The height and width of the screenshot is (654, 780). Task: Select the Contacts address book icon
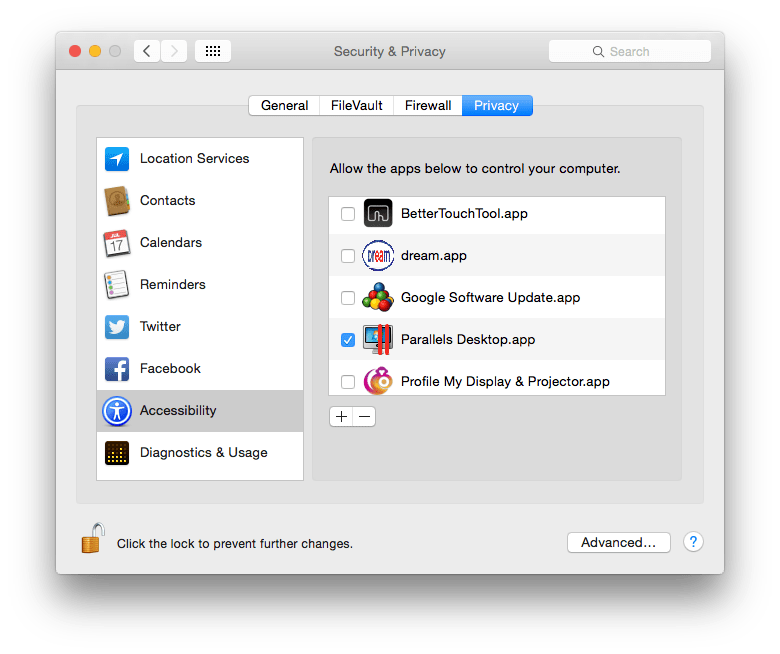click(x=117, y=201)
